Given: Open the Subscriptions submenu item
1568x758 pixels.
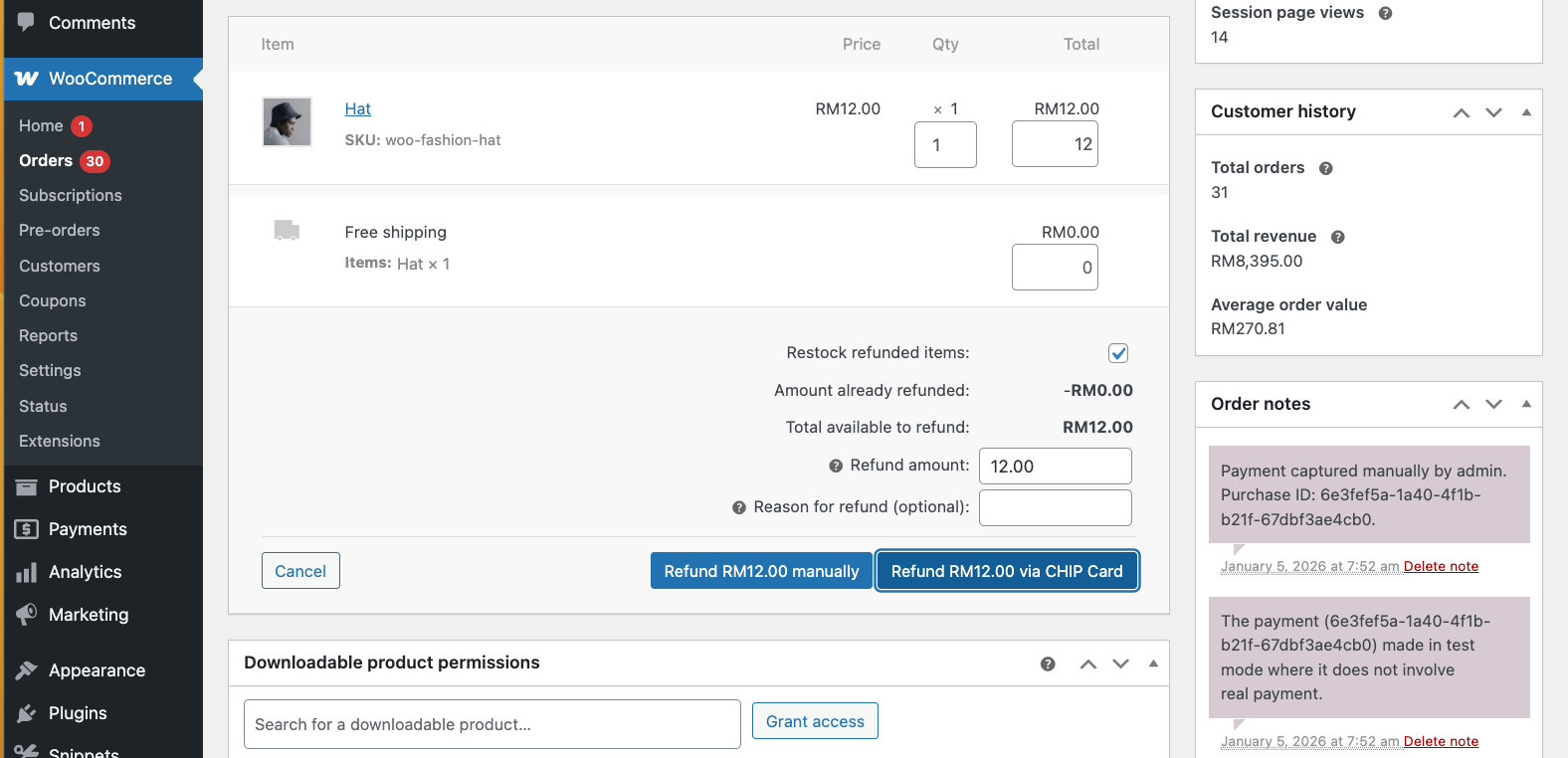Looking at the screenshot, I should click(x=71, y=196).
